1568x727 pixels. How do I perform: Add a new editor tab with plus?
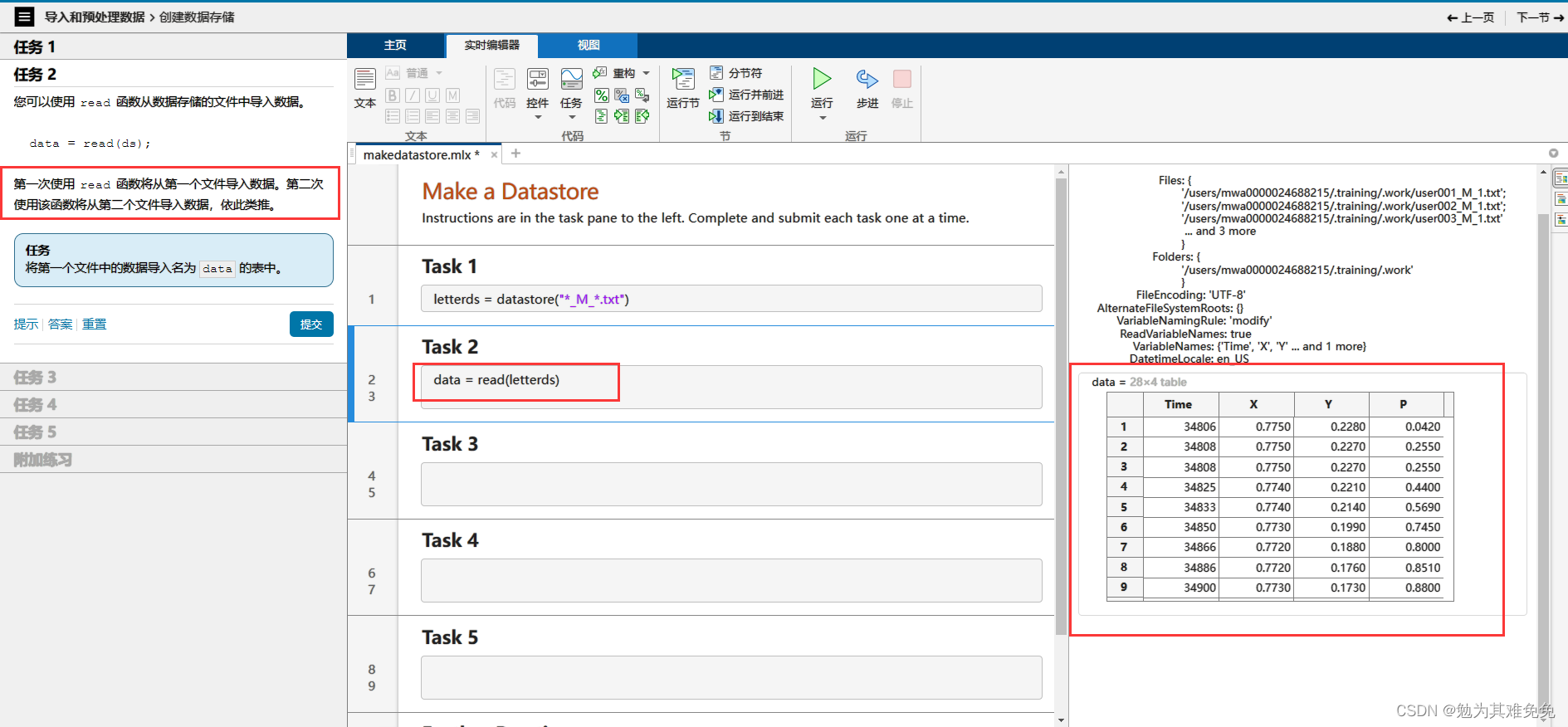(x=515, y=154)
